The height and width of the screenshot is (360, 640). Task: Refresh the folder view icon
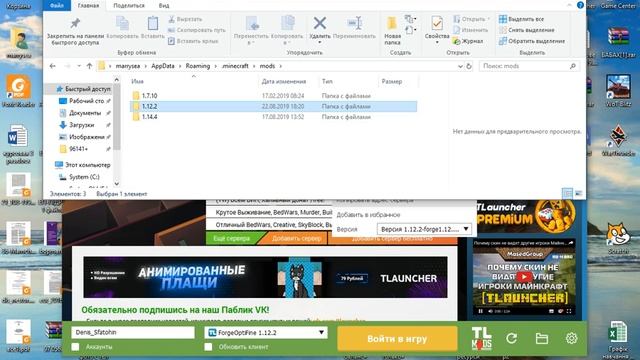[469, 66]
